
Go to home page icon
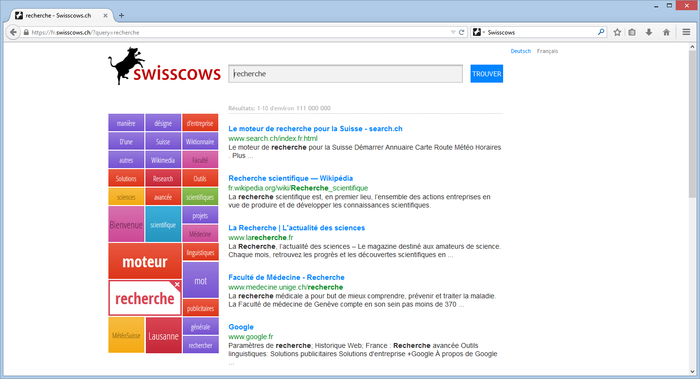click(666, 32)
